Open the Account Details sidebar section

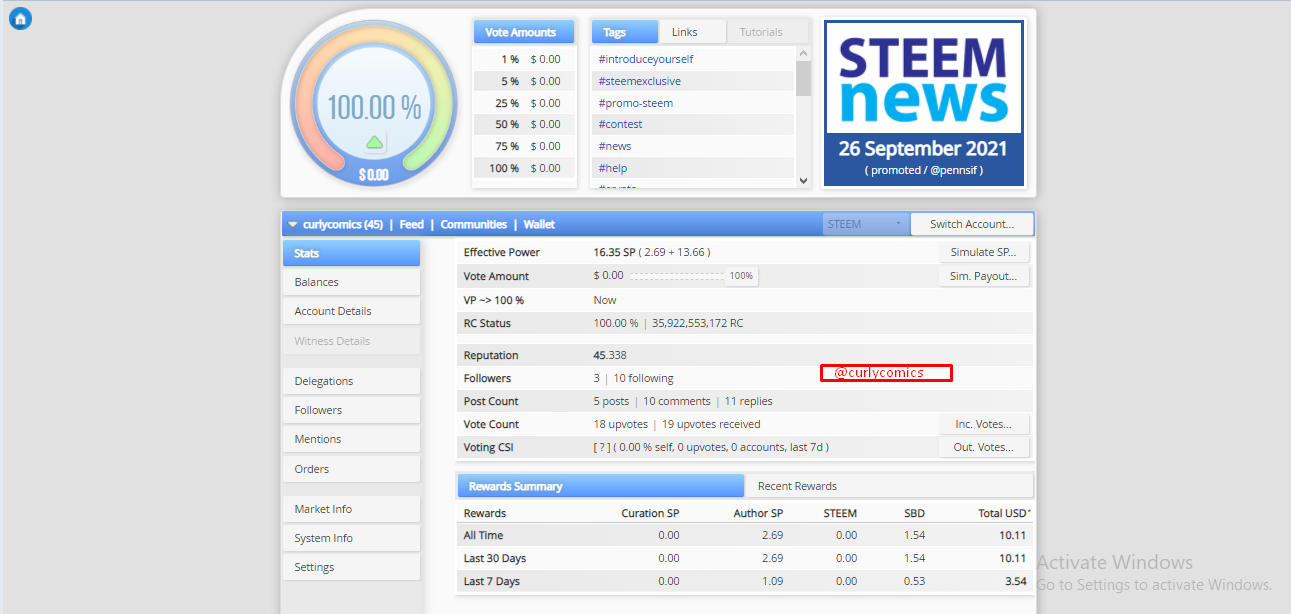(x=351, y=311)
